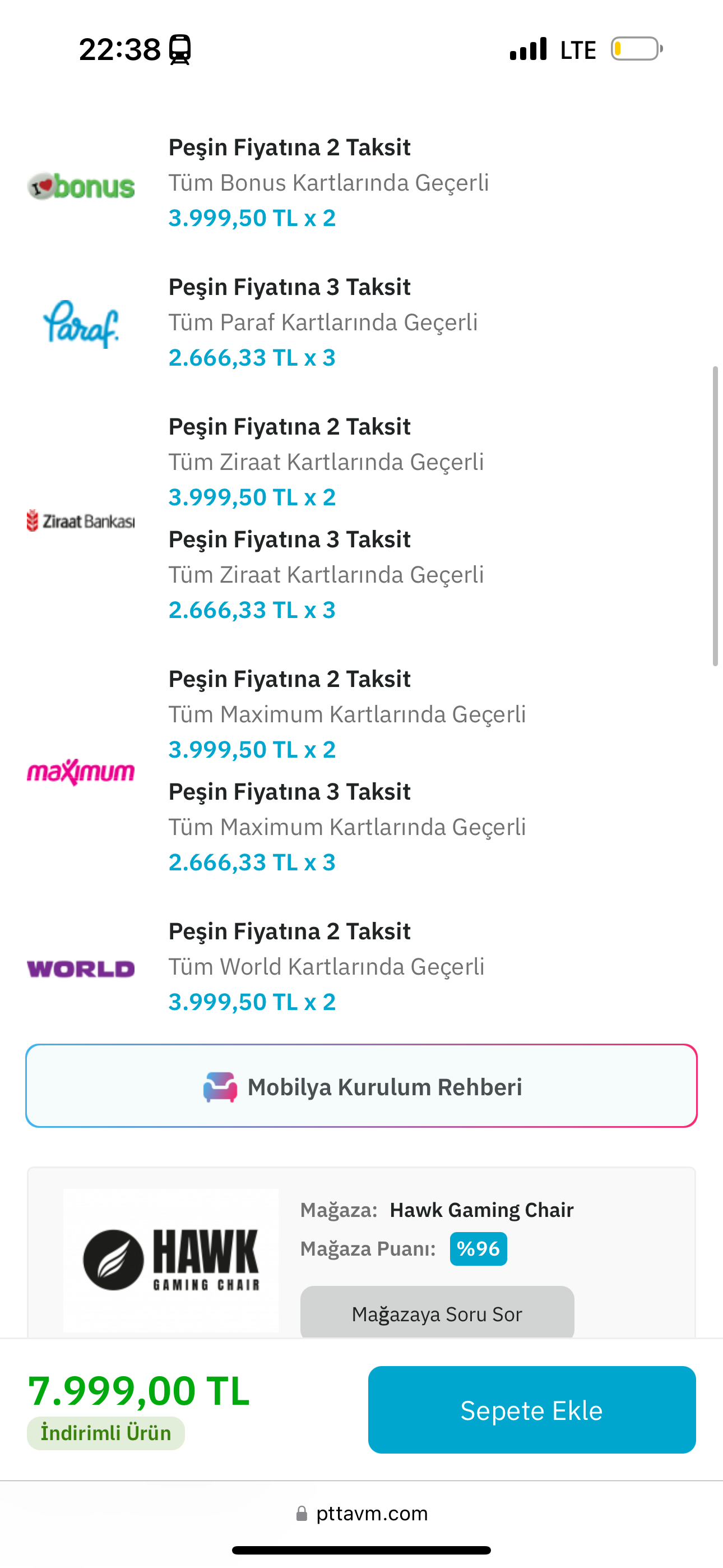Tap the Maximum card logo
The width and height of the screenshot is (723, 1568).
tap(81, 772)
